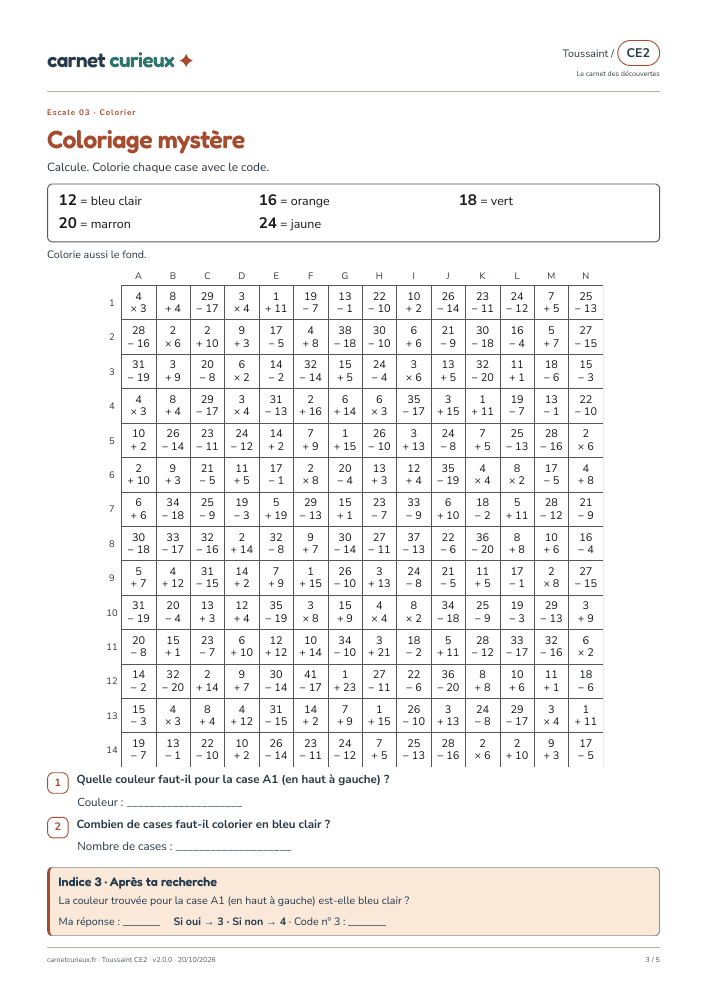
Task: Click the Code n° 3 blank field
Action: click(367, 922)
